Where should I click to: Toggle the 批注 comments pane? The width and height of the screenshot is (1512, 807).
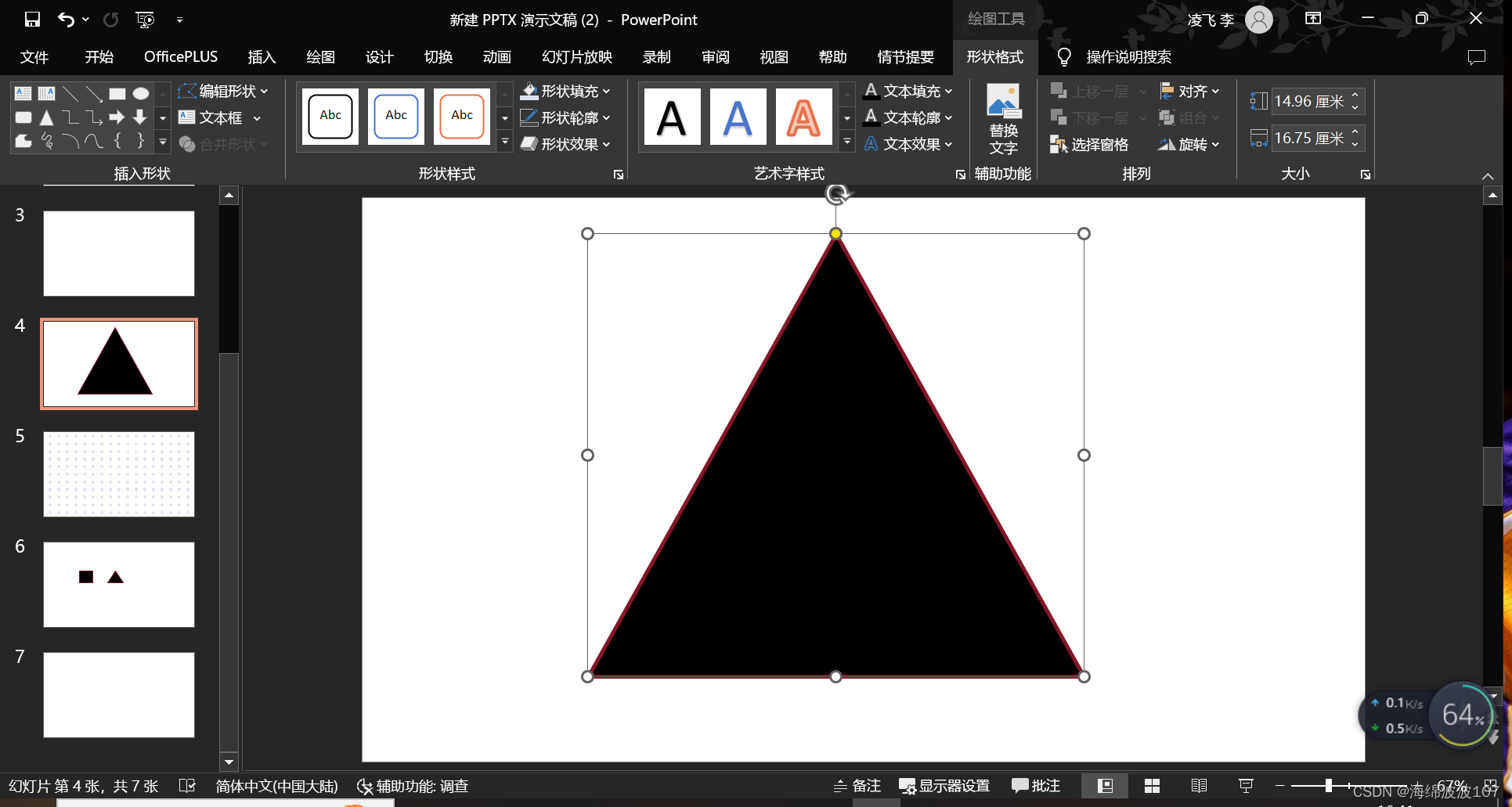1035,786
